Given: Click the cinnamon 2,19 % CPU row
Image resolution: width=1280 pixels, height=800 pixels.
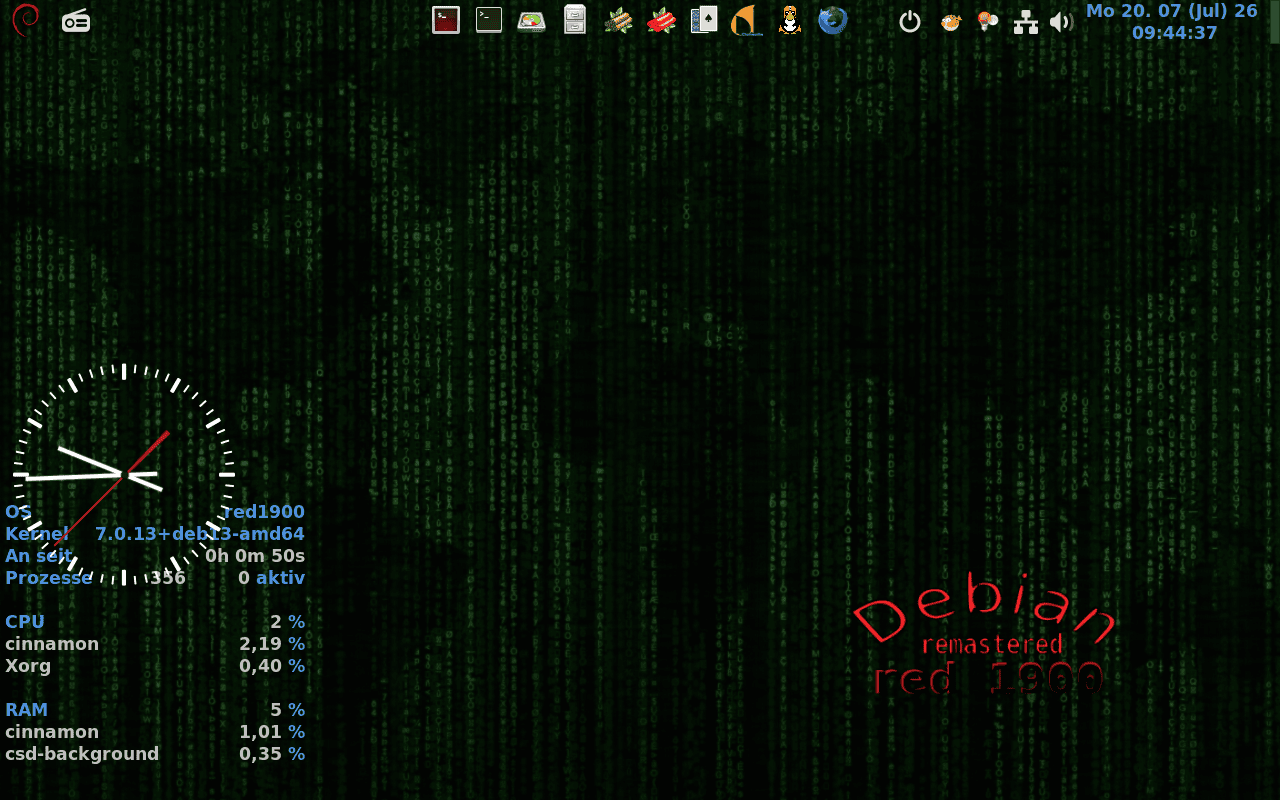Looking at the screenshot, I should (x=155, y=644).
